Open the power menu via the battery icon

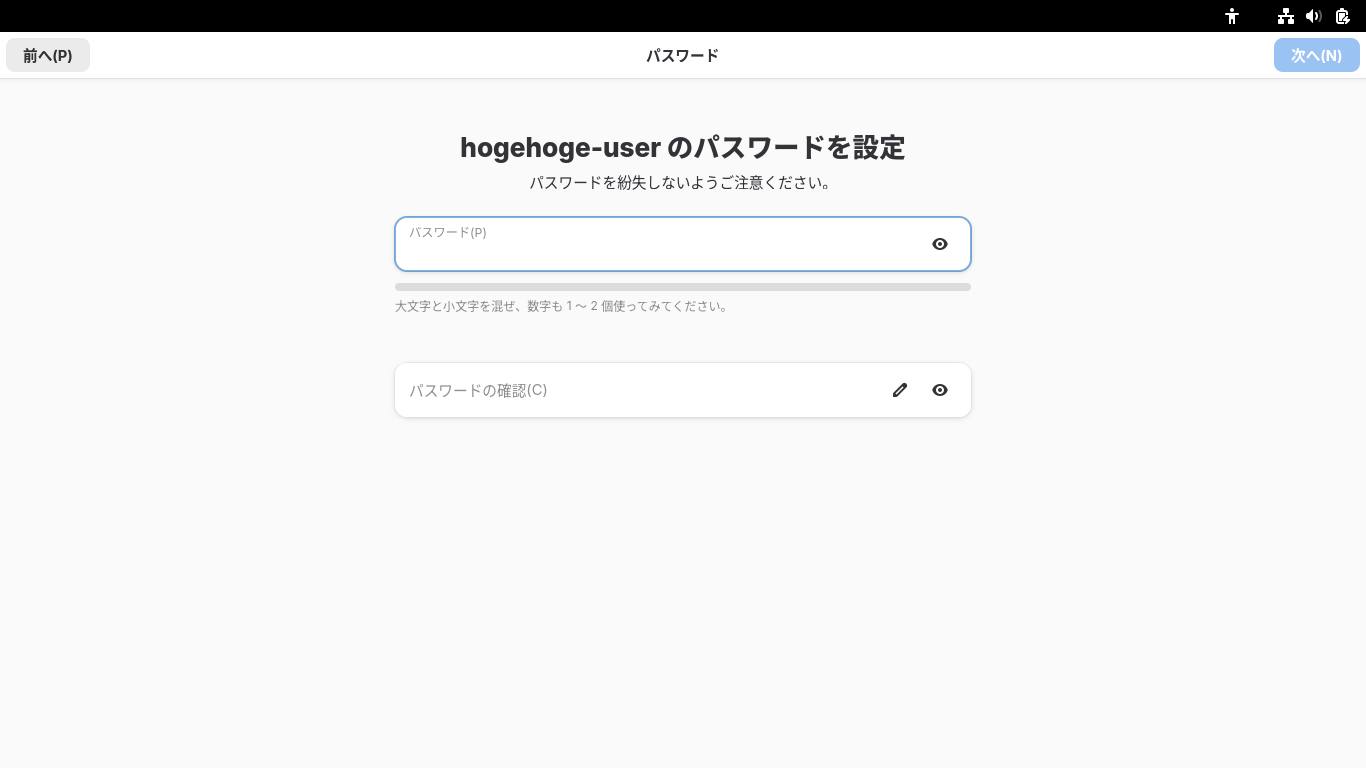[x=1343, y=16]
